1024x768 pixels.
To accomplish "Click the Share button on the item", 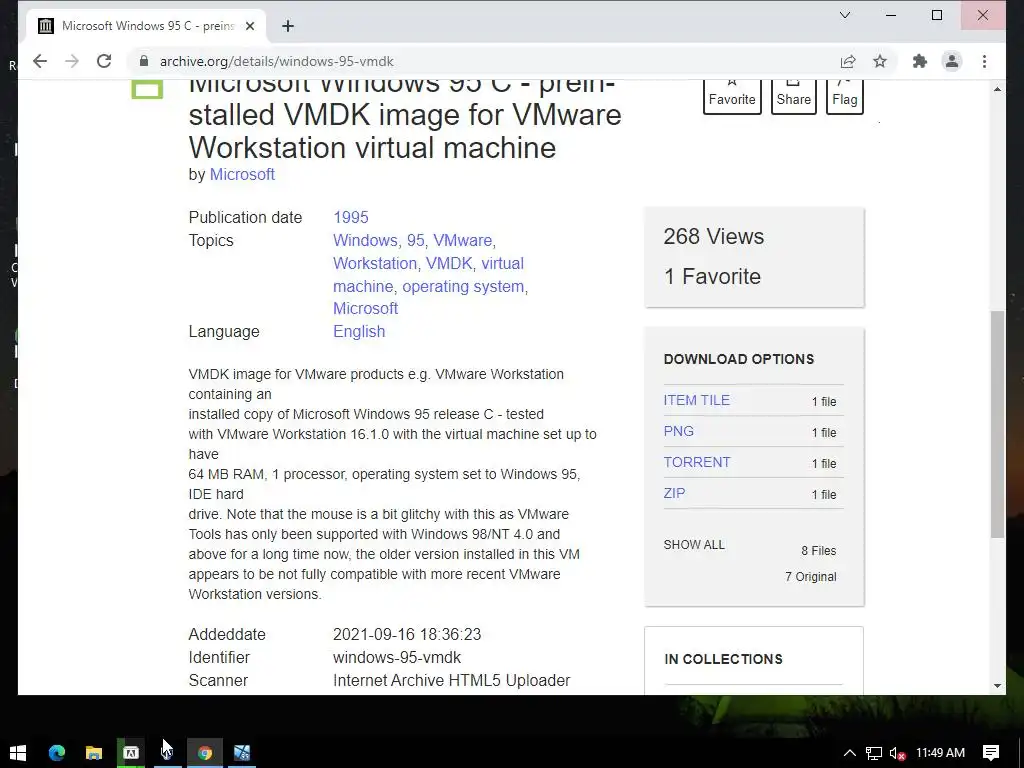I will pos(793,97).
